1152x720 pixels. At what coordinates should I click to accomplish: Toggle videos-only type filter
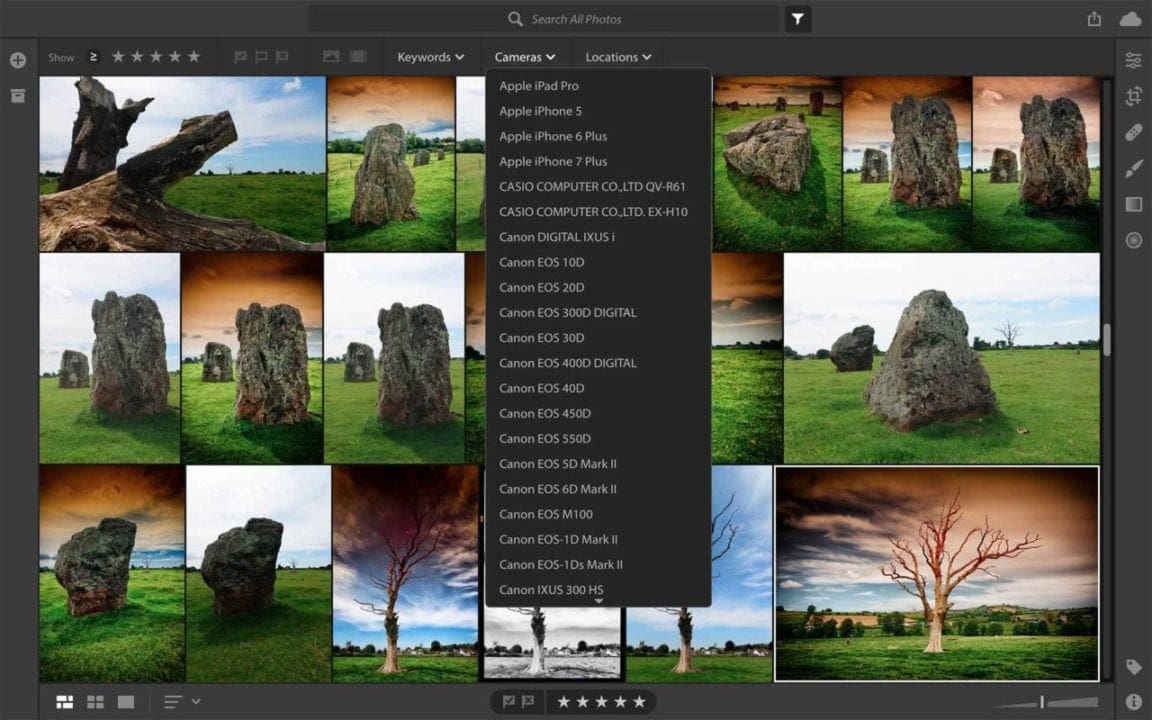pyautogui.click(x=358, y=57)
